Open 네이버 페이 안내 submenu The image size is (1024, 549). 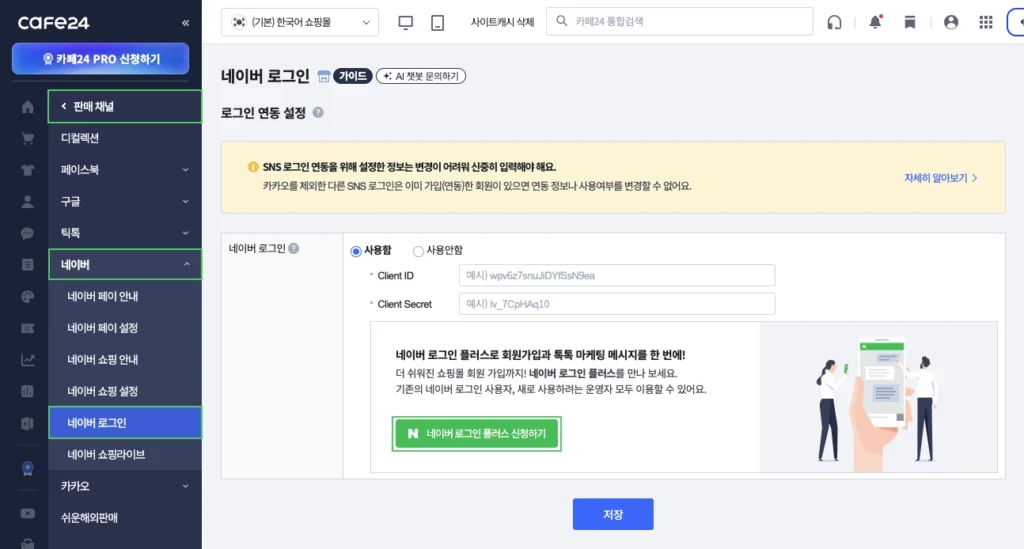point(124,296)
